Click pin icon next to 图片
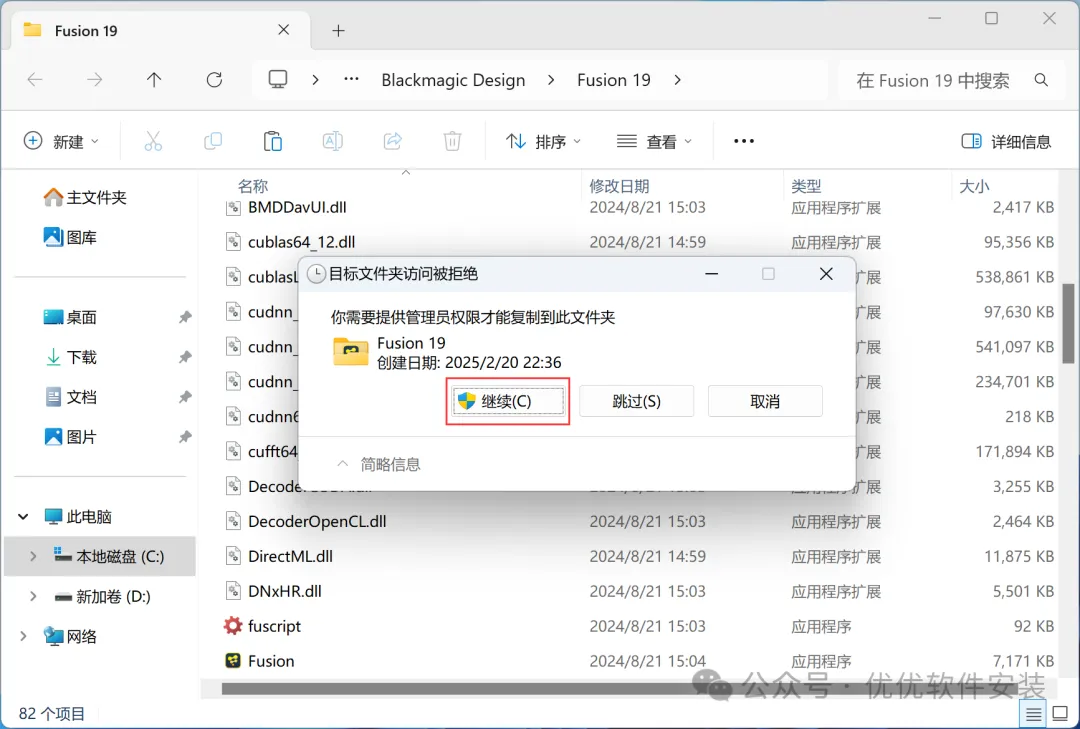 [185, 437]
